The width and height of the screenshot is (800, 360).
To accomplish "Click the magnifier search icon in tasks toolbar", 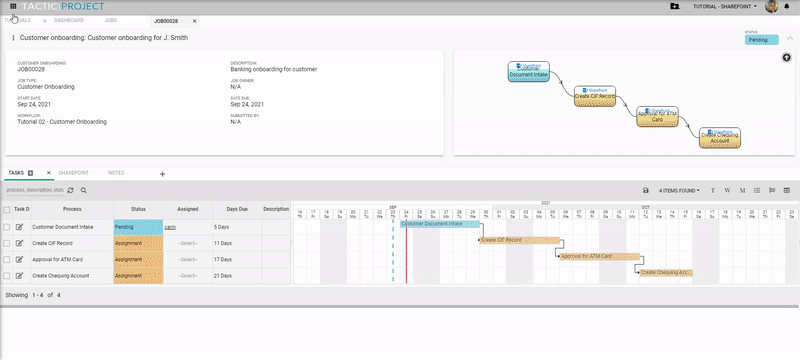I will [x=84, y=190].
